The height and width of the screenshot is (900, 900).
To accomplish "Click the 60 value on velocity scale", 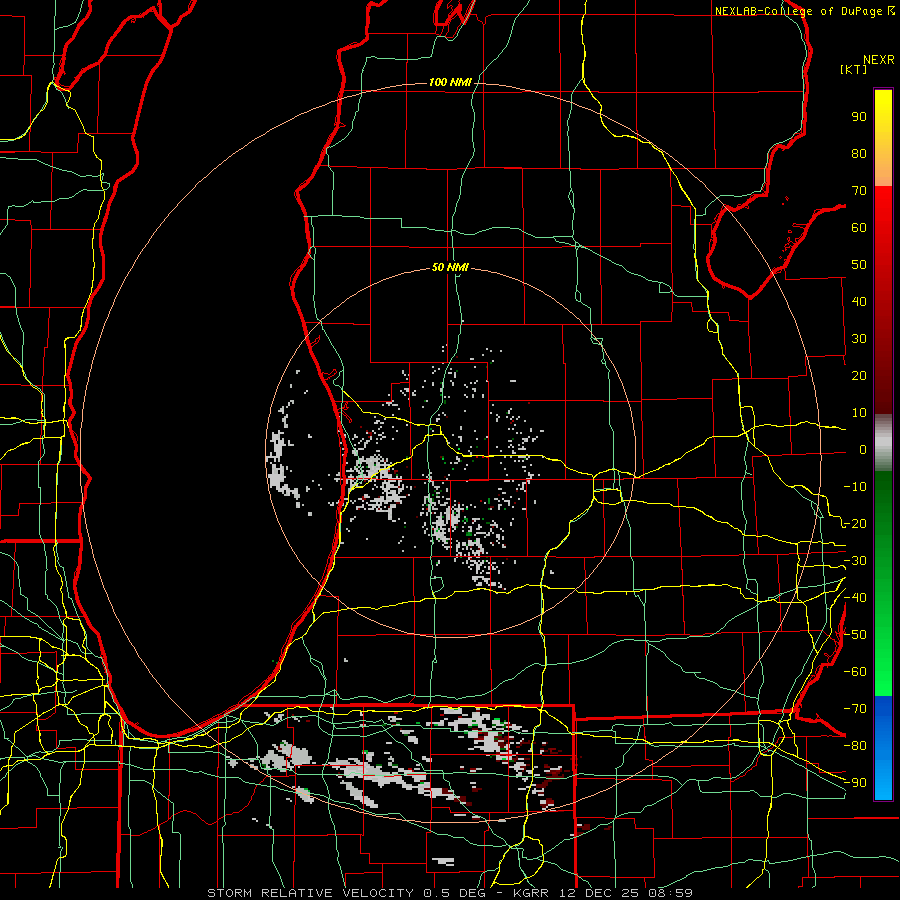I will pyautogui.click(x=859, y=228).
